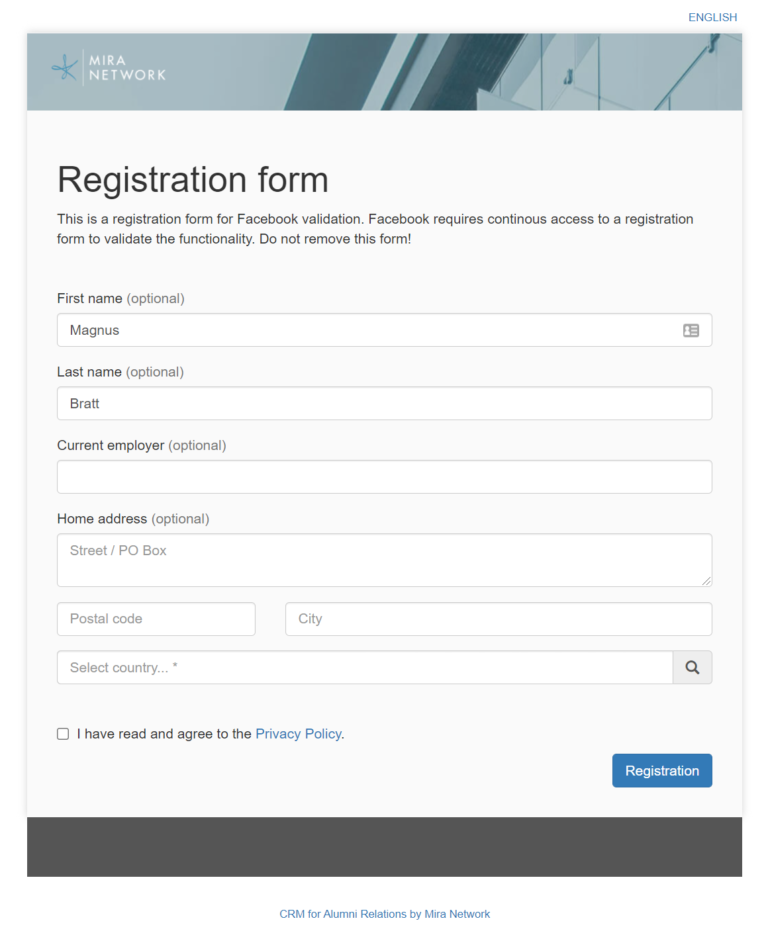This screenshot has height=937, width=768.
Task: Click the 'I have read and agree' label
Action: pyautogui.click(x=164, y=734)
